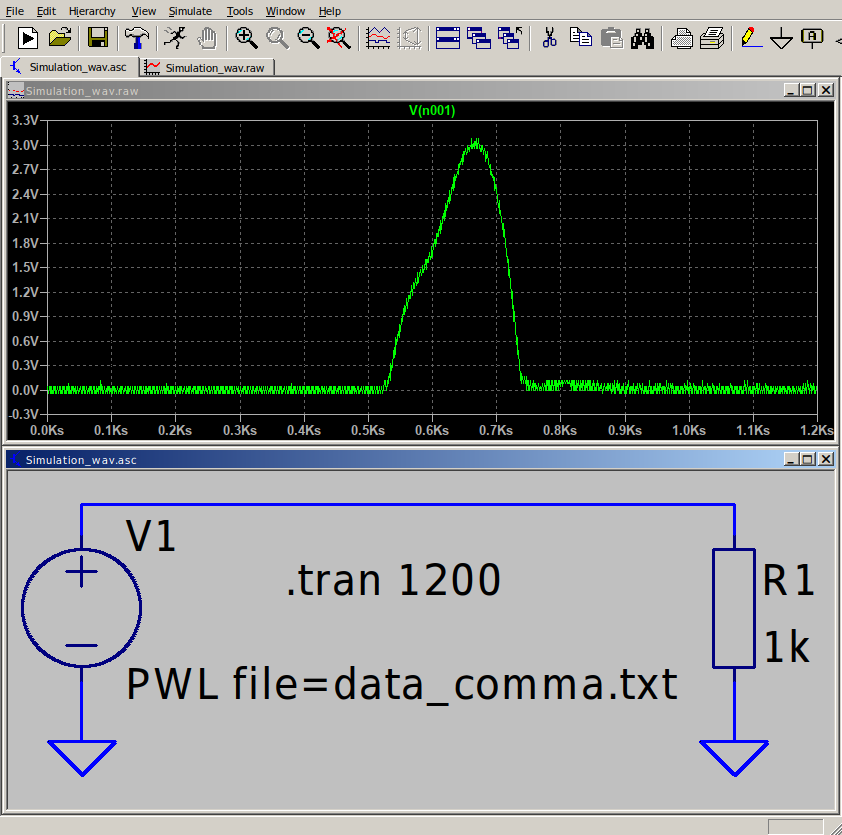This screenshot has height=835, width=842.
Task: Start a new schematic from the toolbar
Action: pos(27,38)
